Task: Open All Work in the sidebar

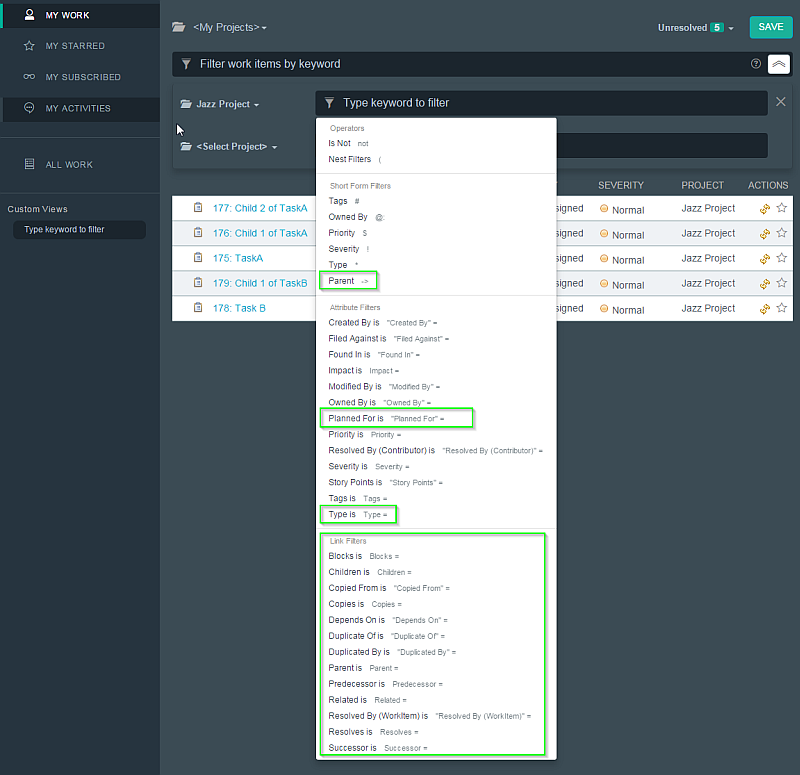Action: pyautogui.click(x=69, y=165)
